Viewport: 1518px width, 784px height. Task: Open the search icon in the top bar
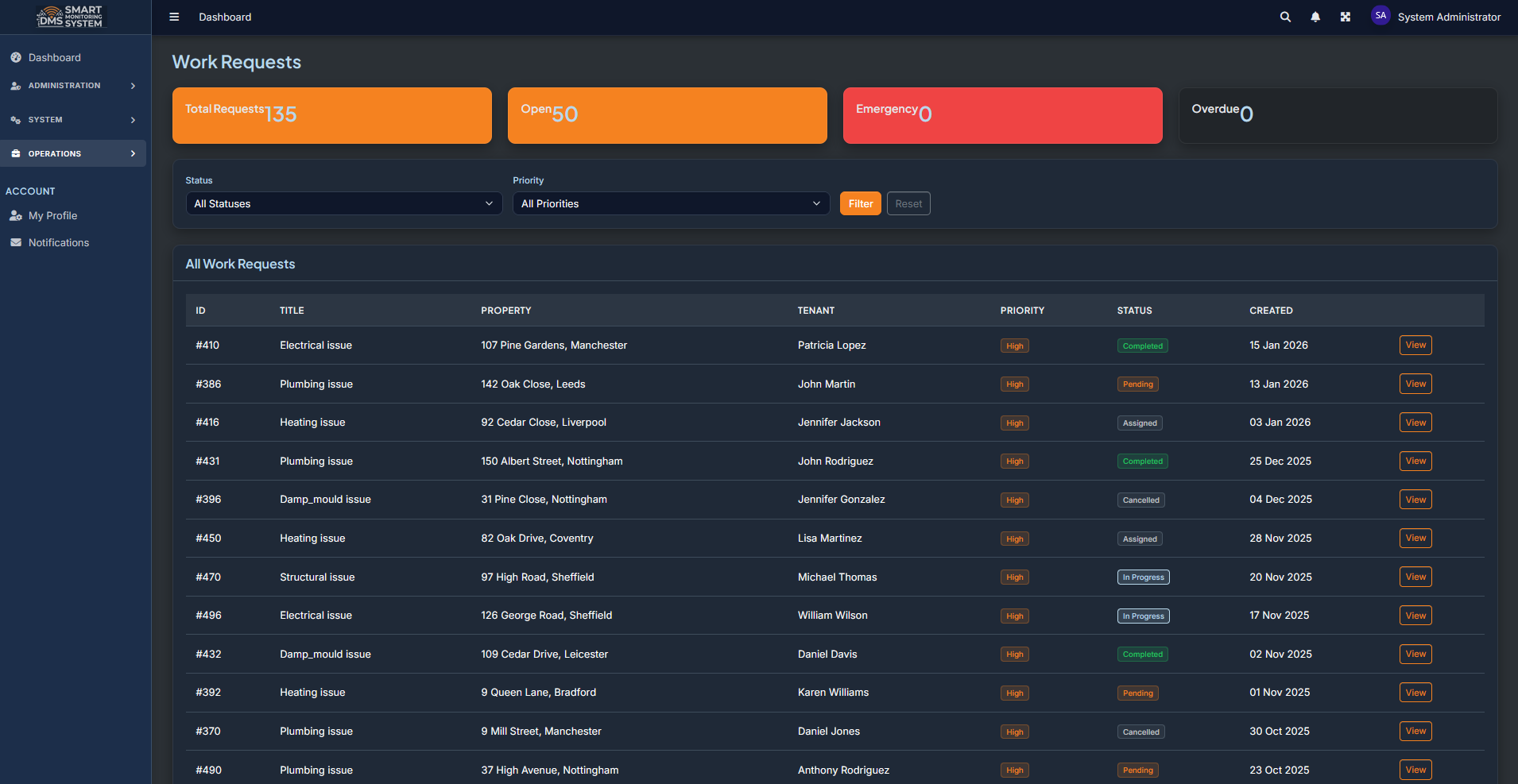[1284, 16]
